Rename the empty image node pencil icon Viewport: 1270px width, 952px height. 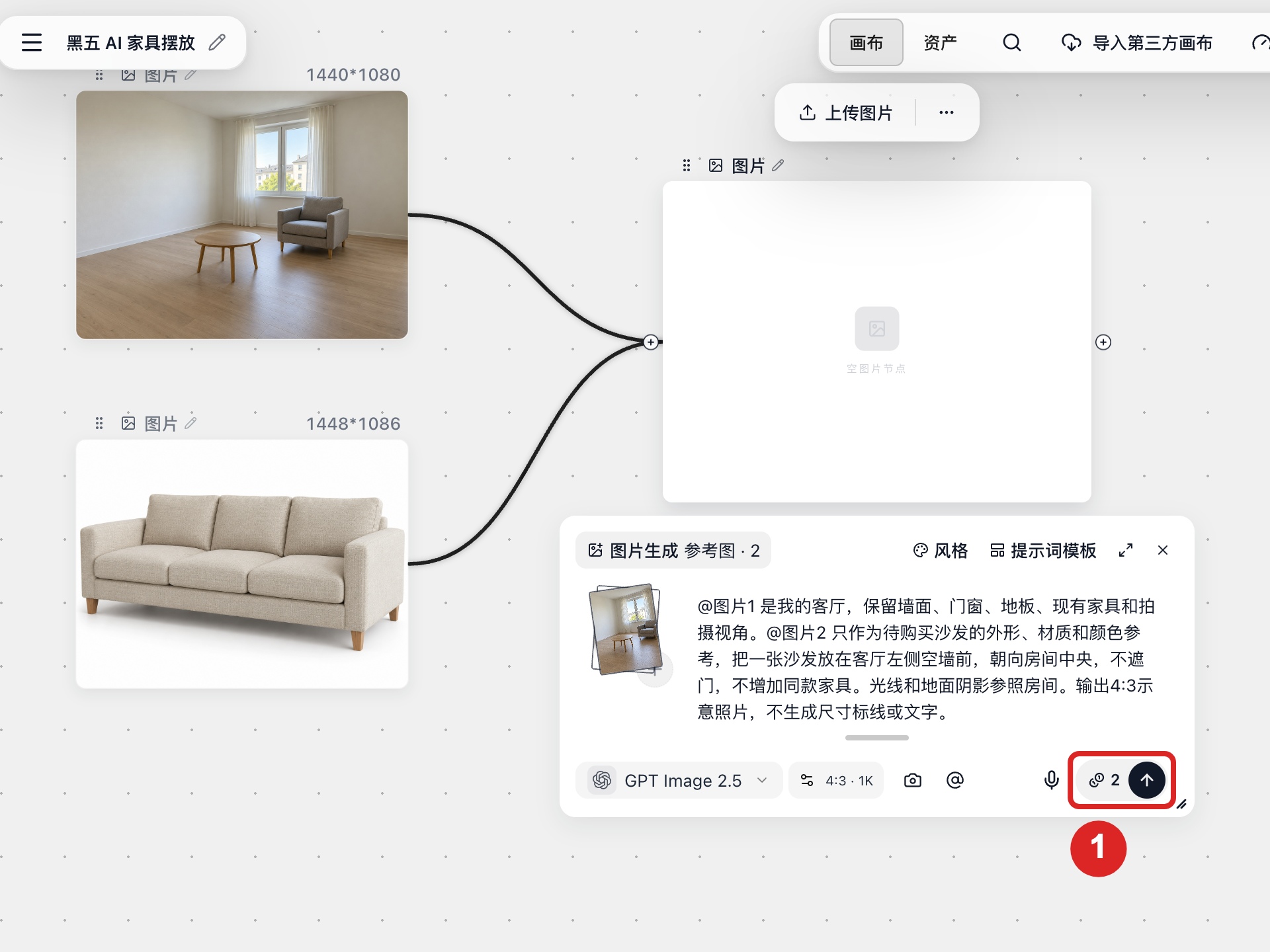(778, 165)
